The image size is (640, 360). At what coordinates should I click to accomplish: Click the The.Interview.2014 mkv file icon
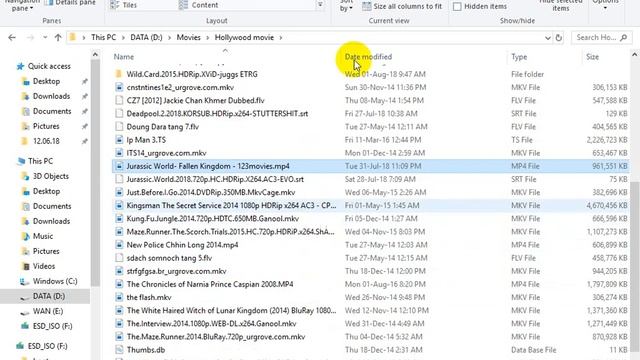(119, 324)
